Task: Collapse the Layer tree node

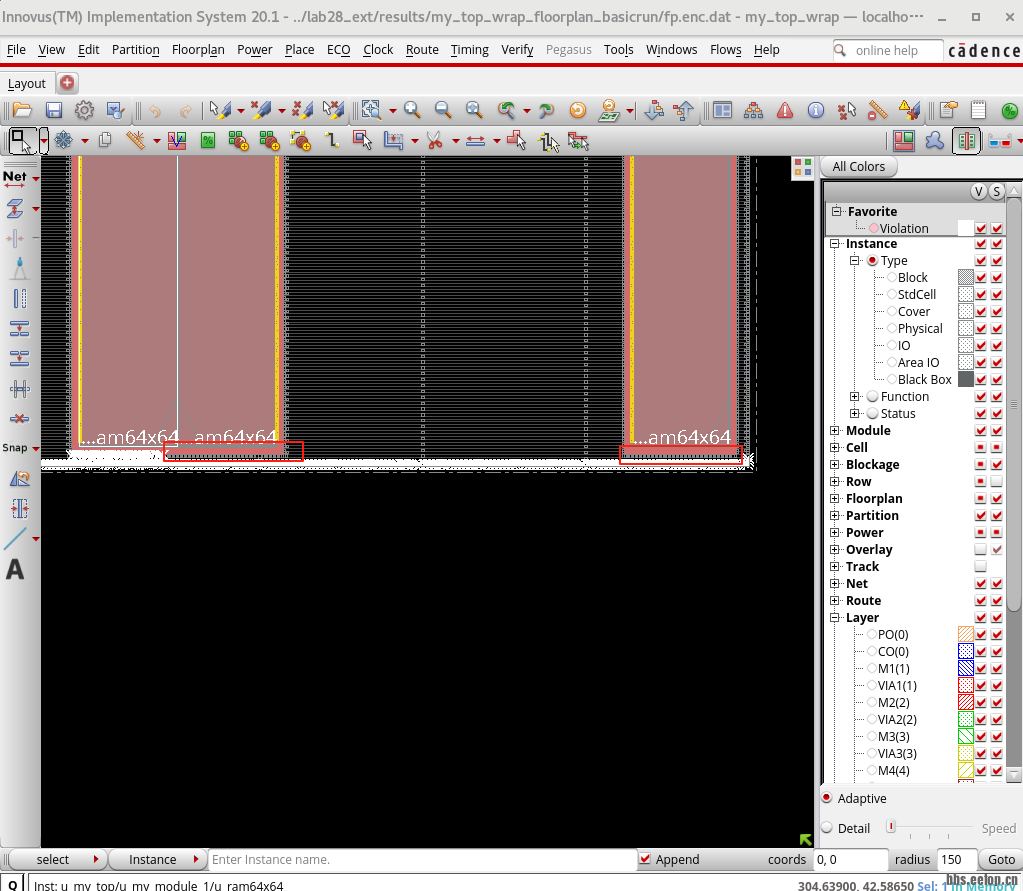Action: point(834,617)
